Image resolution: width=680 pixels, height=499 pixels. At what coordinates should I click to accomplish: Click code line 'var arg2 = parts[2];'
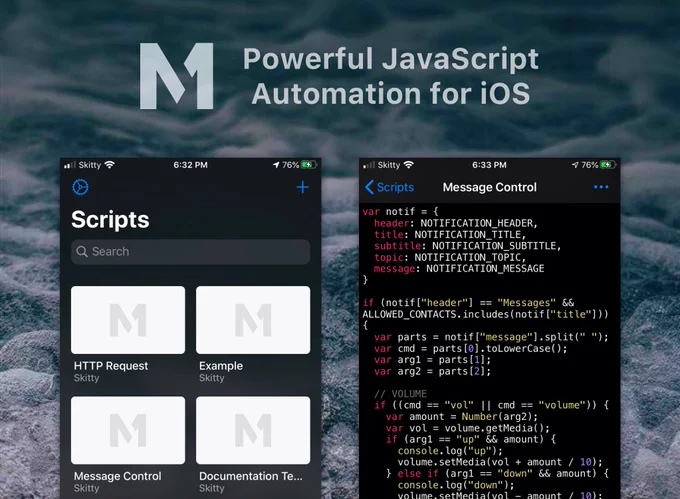click(432, 371)
